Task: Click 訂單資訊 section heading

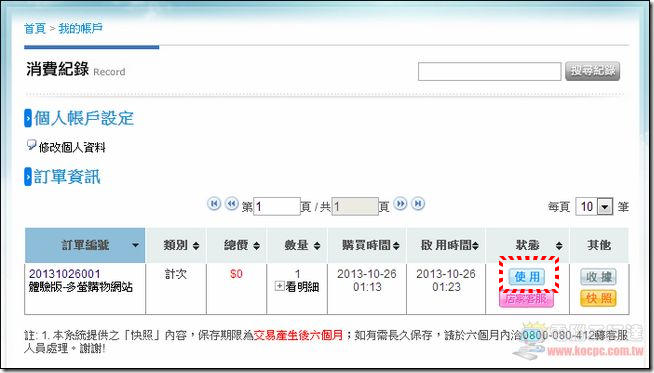Action: tap(67, 176)
